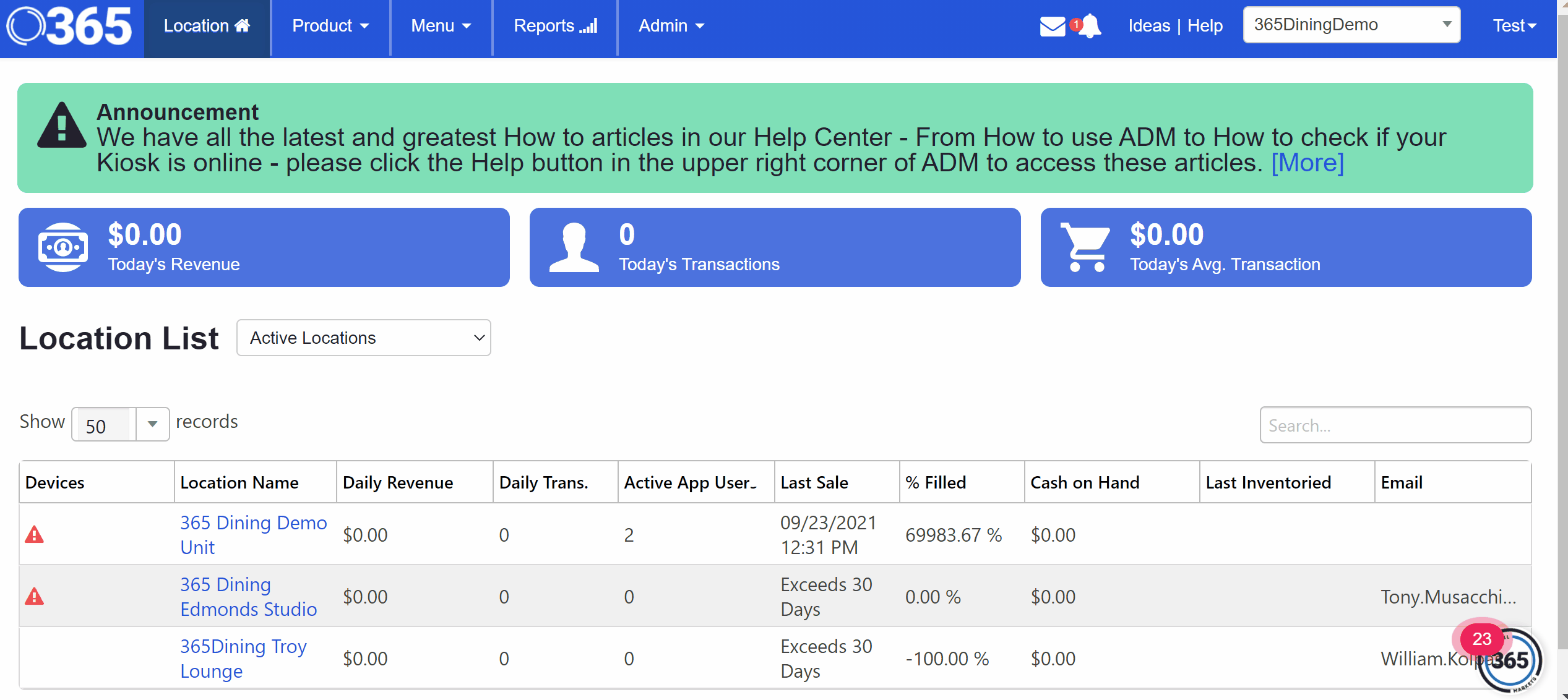
Task: Click the notification bell icon
Action: click(x=1090, y=27)
